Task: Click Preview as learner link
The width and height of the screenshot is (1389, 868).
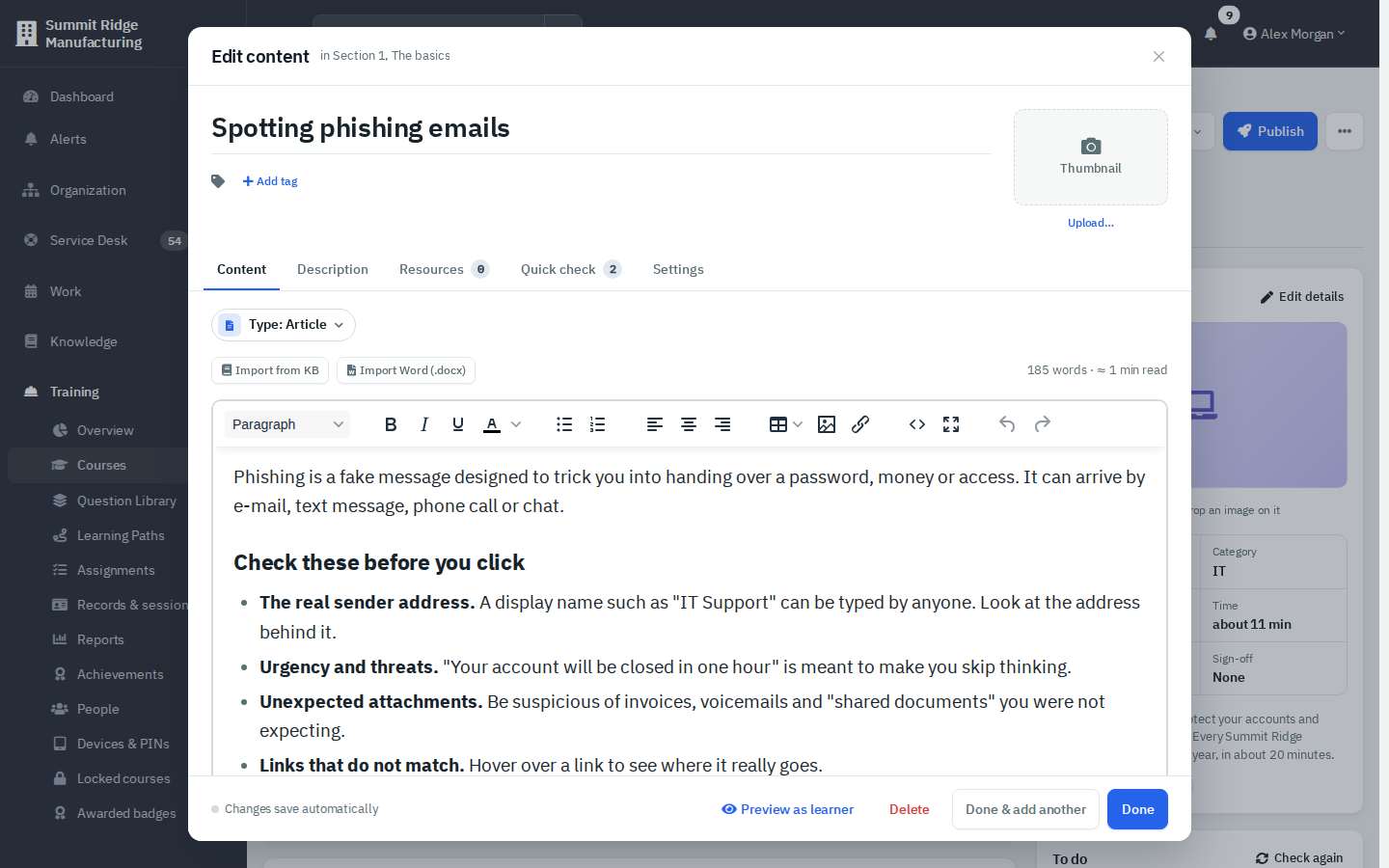Action: tap(787, 809)
